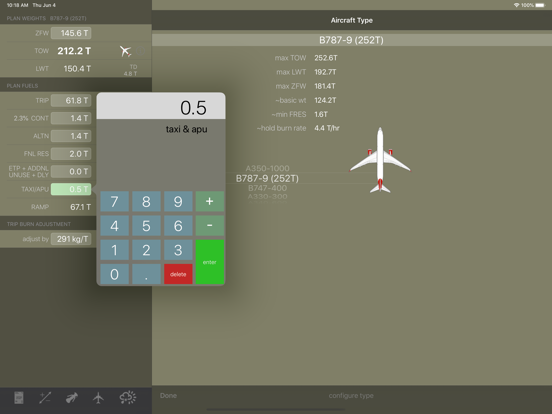Tap the min FRES value 1.6T
Screen dimensions: 552x414
(321, 114)
